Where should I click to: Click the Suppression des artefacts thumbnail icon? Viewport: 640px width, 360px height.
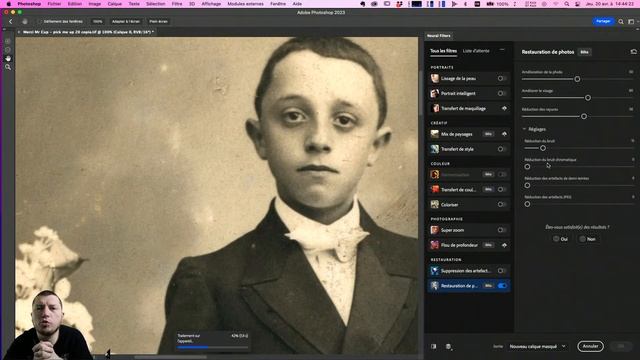(x=435, y=271)
